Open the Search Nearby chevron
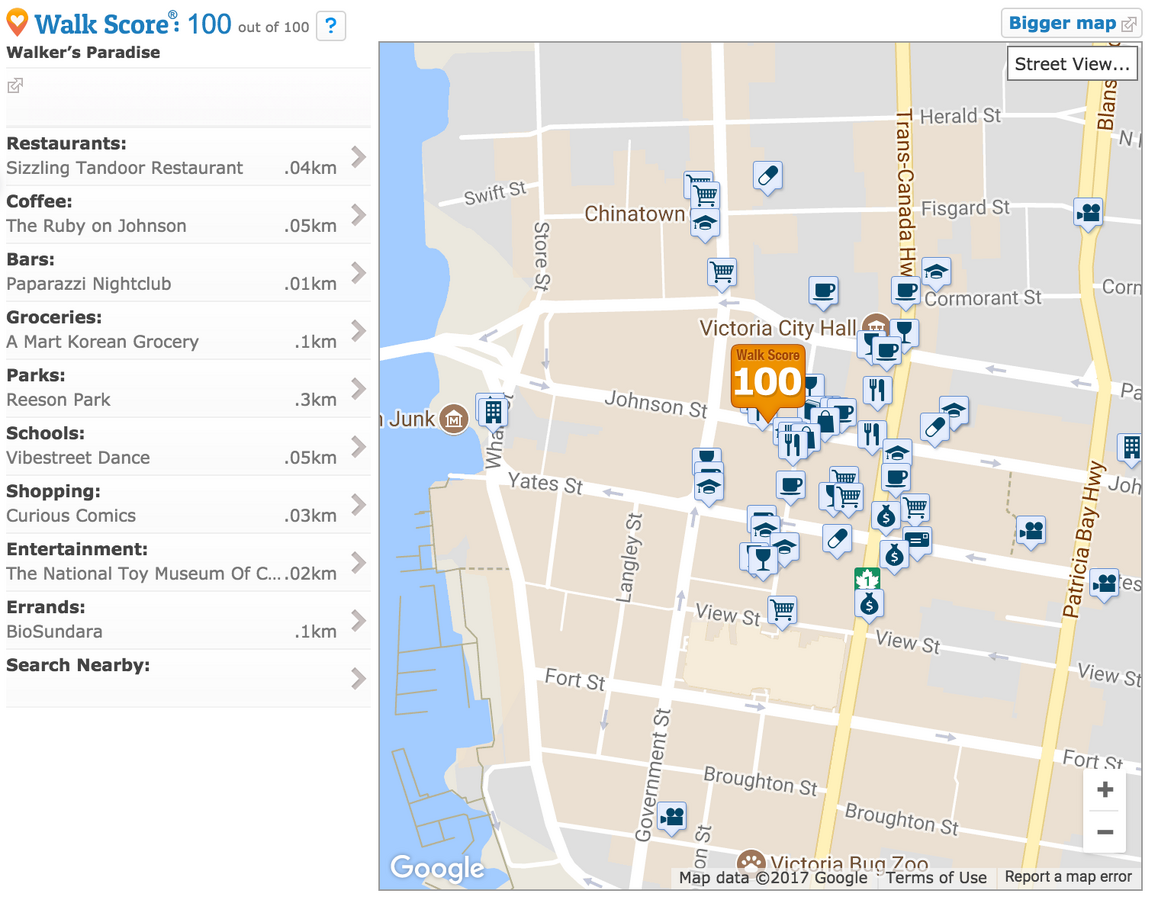Image resolution: width=1158 pixels, height=900 pixels. 358,679
